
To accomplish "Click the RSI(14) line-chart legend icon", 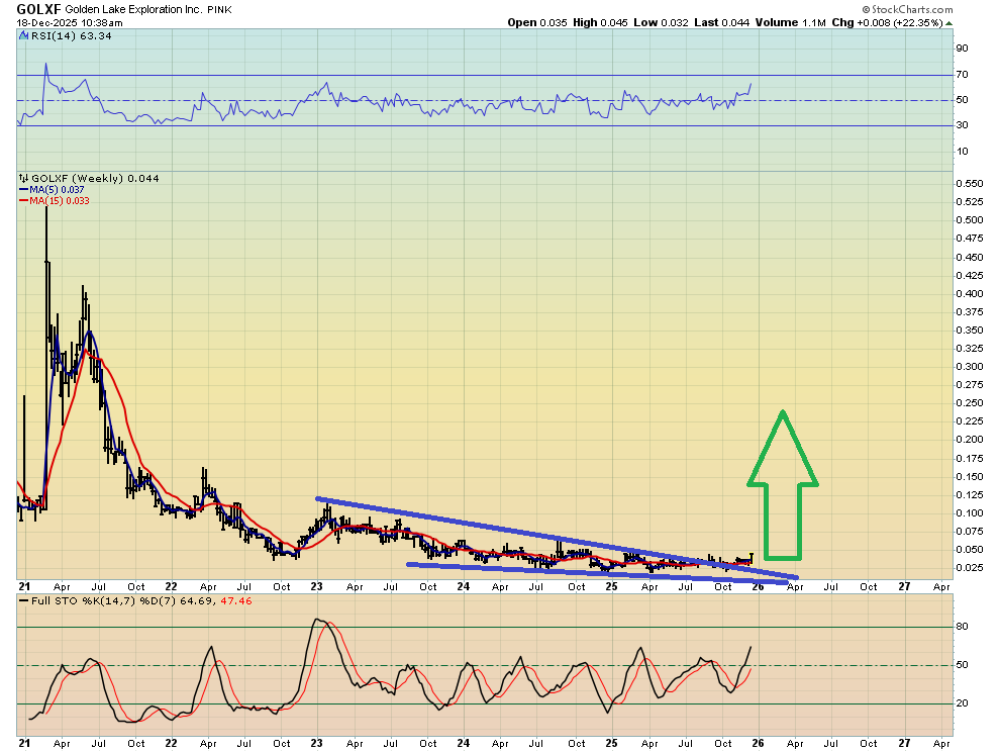I will click(22, 36).
